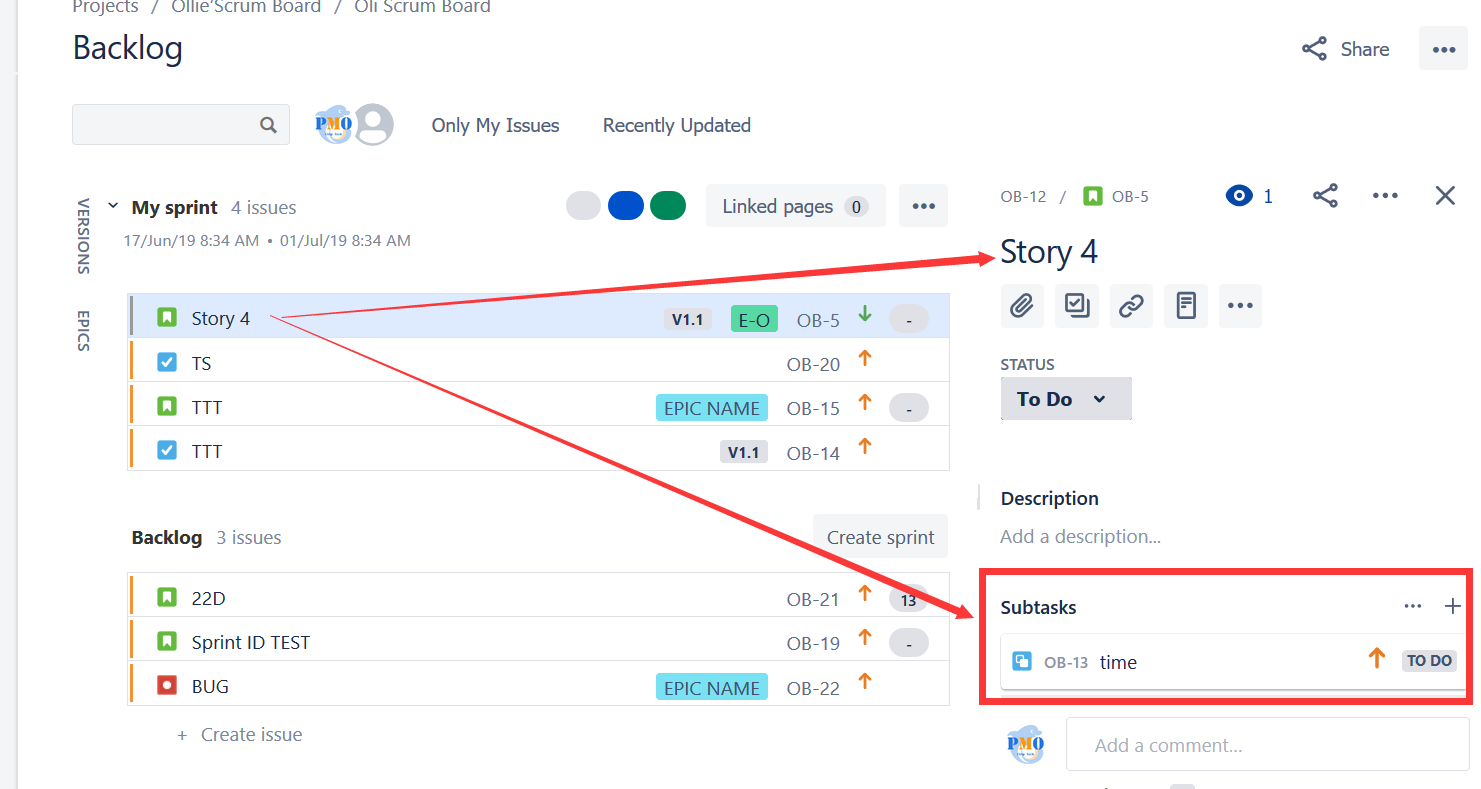Viewport: 1481px width, 789px height.
Task: Open the sprint's three-dot actions menu
Action: 922,205
